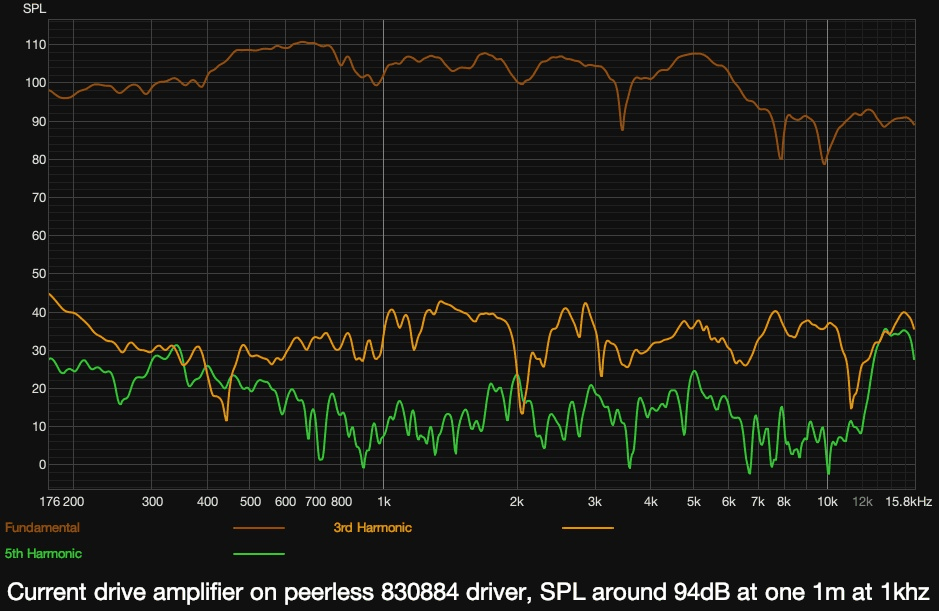The width and height of the screenshot is (939, 611).
Task: Click the 176 frequency axis label
Action: [x=50, y=502]
